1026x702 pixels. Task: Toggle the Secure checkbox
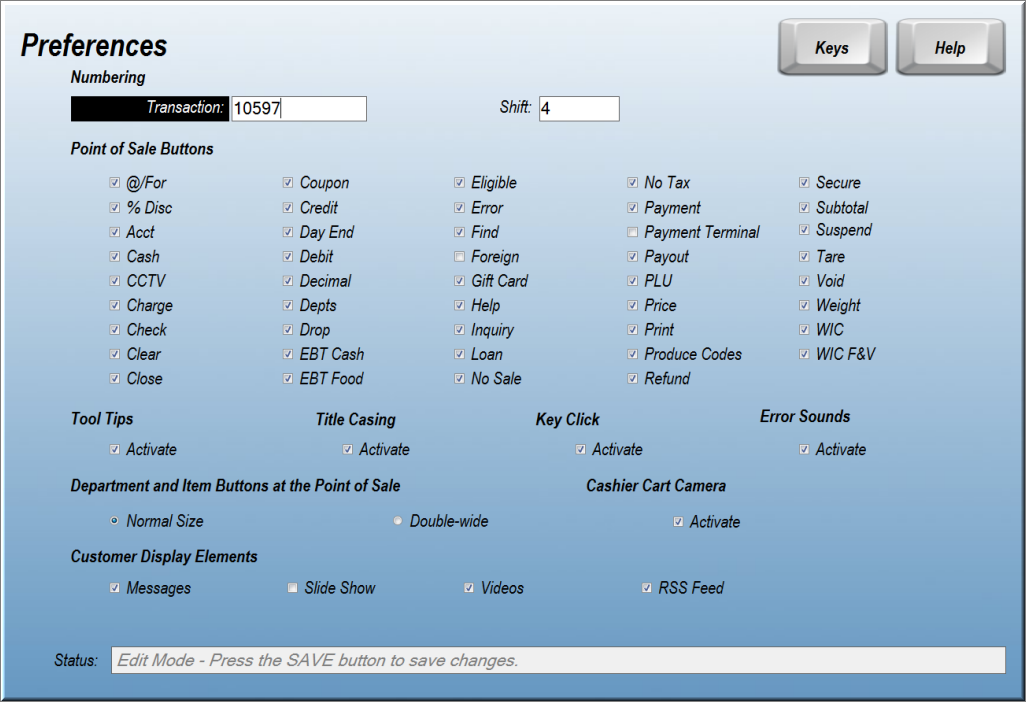tap(804, 183)
